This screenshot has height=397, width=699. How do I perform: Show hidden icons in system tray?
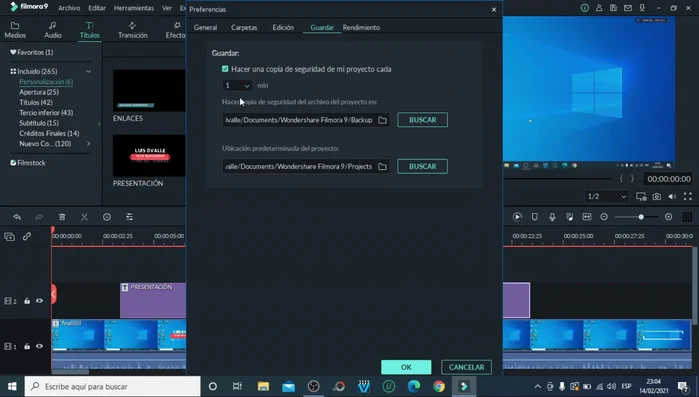point(538,386)
